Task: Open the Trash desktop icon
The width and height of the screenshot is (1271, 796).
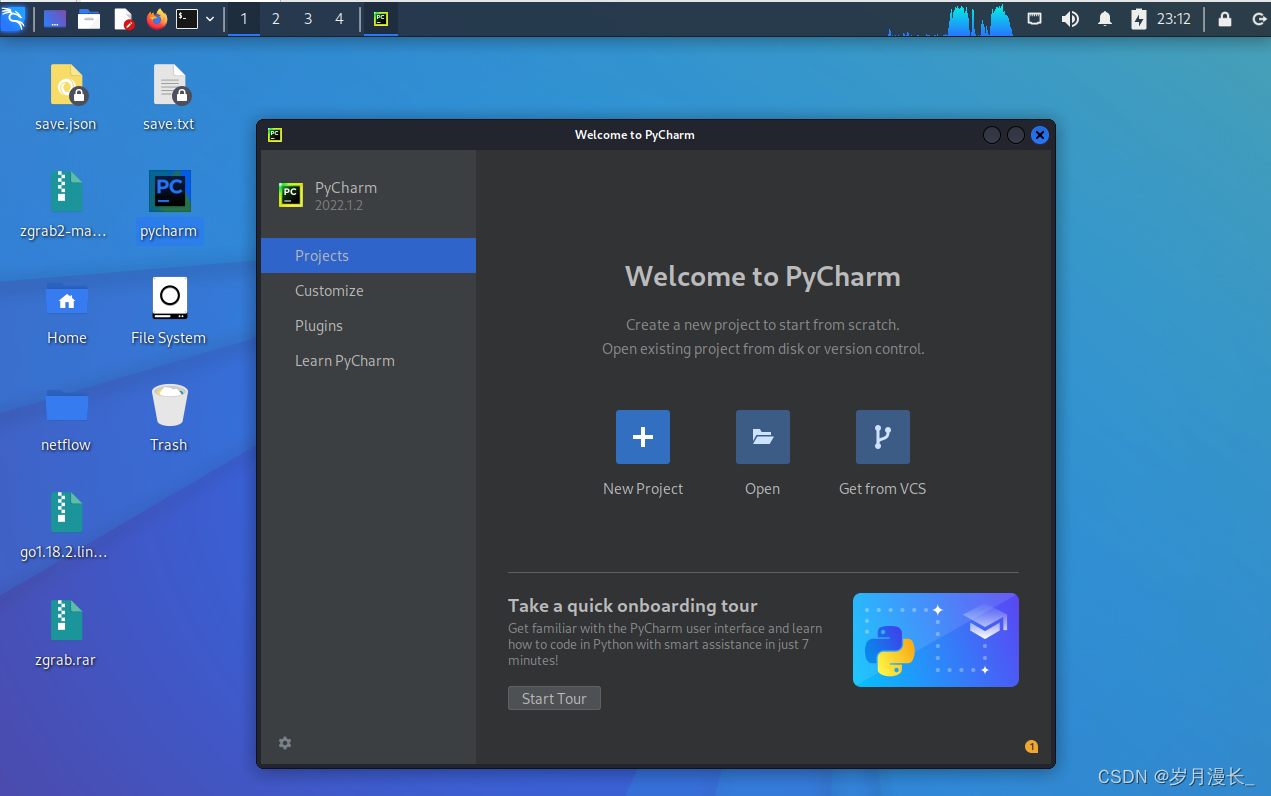Action: coord(169,405)
